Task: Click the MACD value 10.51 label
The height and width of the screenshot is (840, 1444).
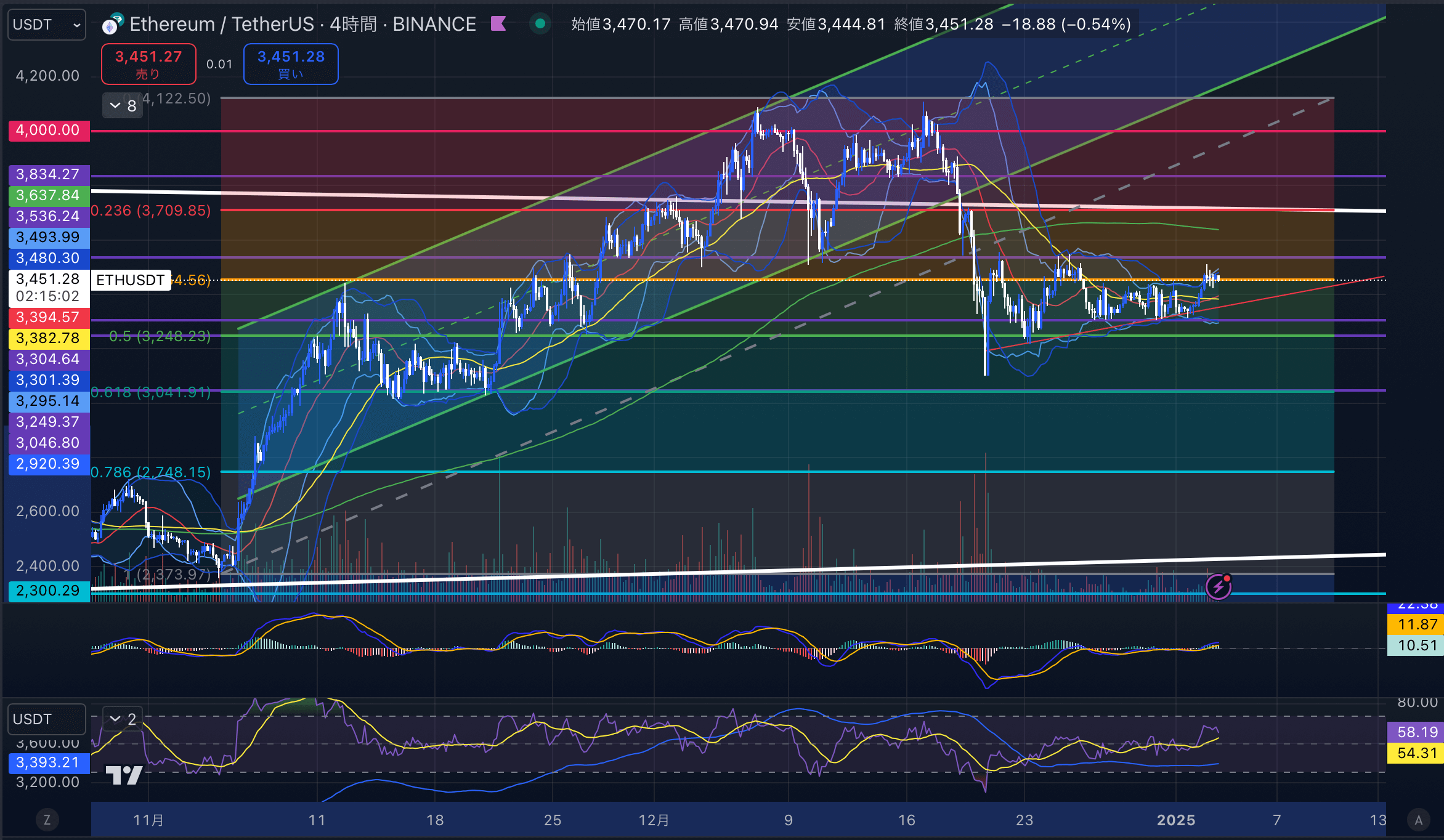Action: tap(1415, 645)
